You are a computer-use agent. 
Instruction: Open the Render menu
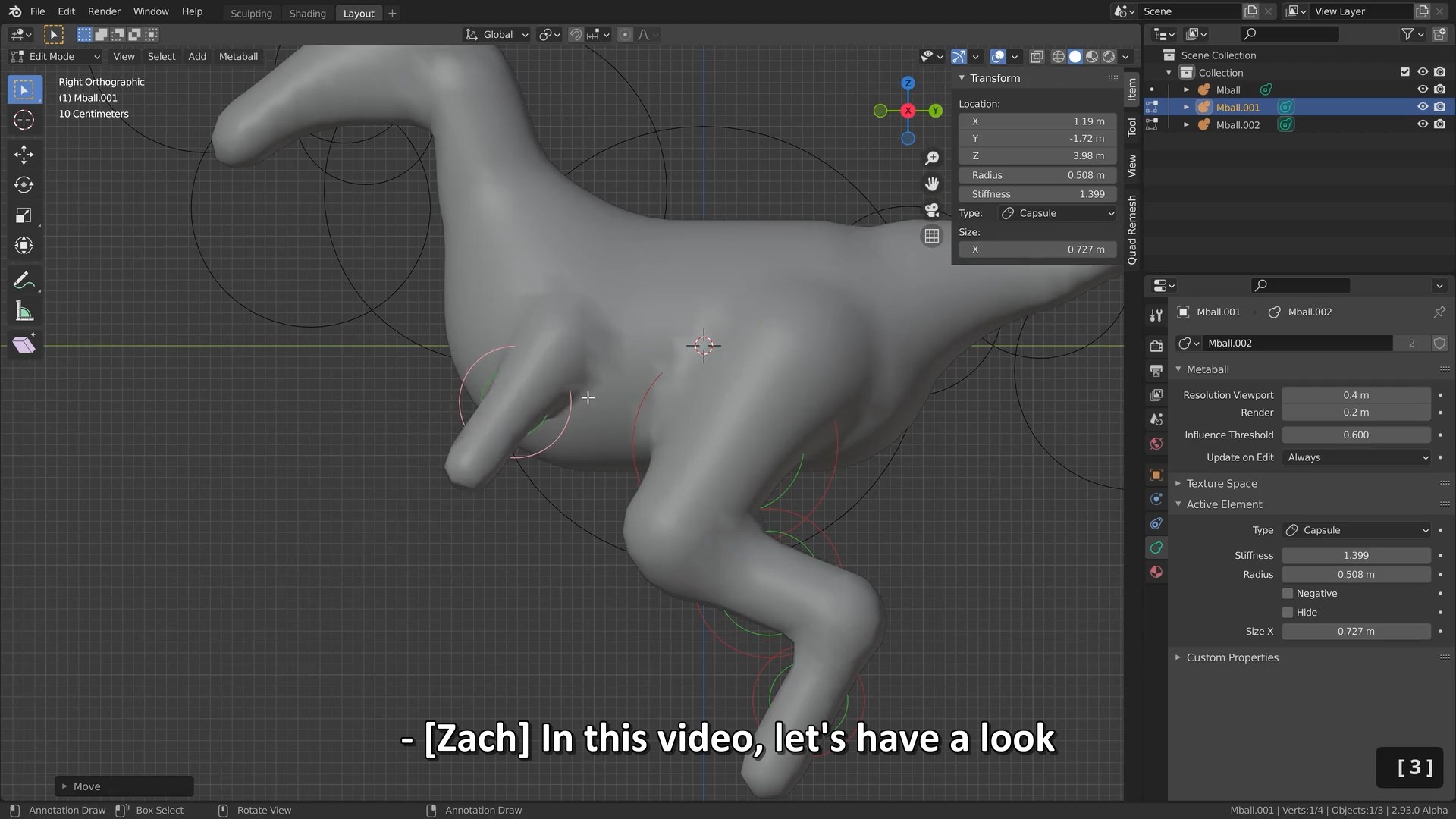click(104, 11)
